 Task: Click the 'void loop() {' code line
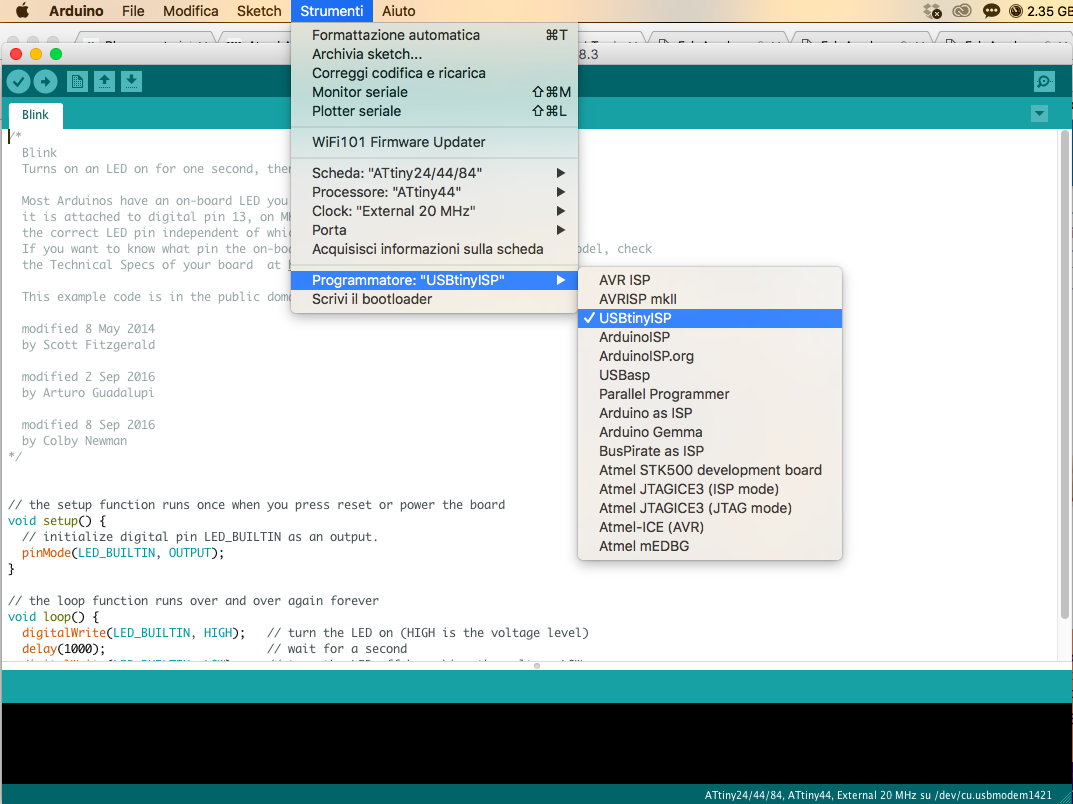[x=53, y=617]
